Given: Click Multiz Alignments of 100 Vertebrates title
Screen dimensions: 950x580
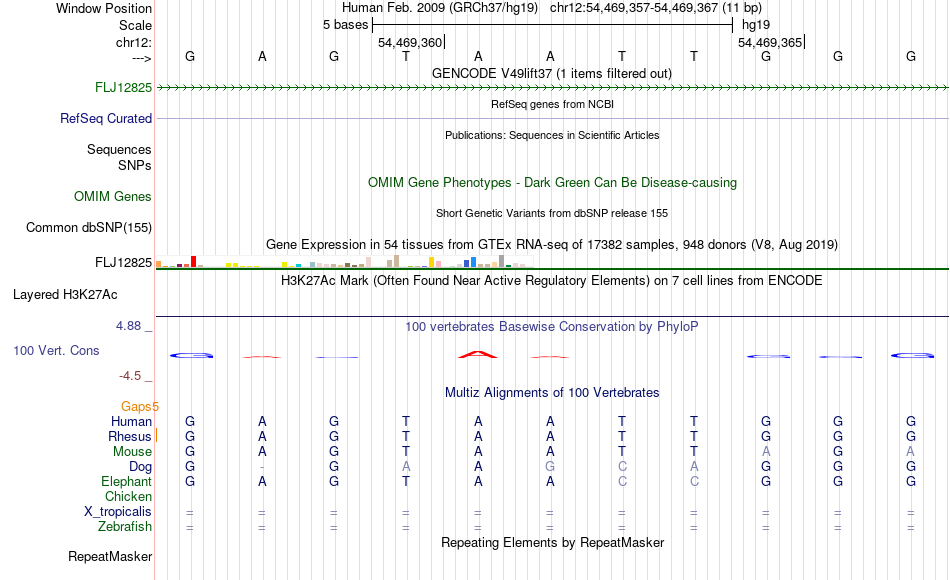Looking at the screenshot, I should pos(552,392).
